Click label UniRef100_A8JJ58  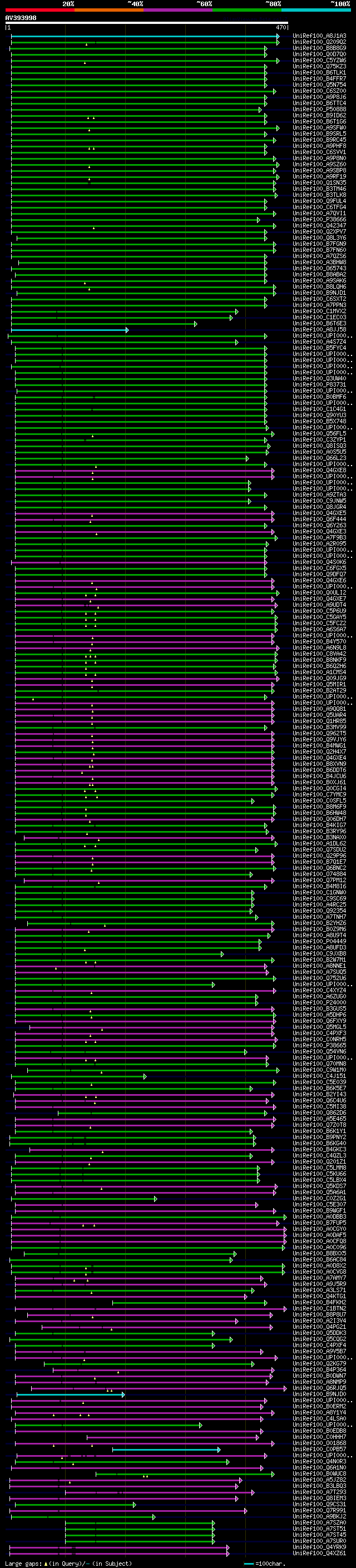(319, 330)
